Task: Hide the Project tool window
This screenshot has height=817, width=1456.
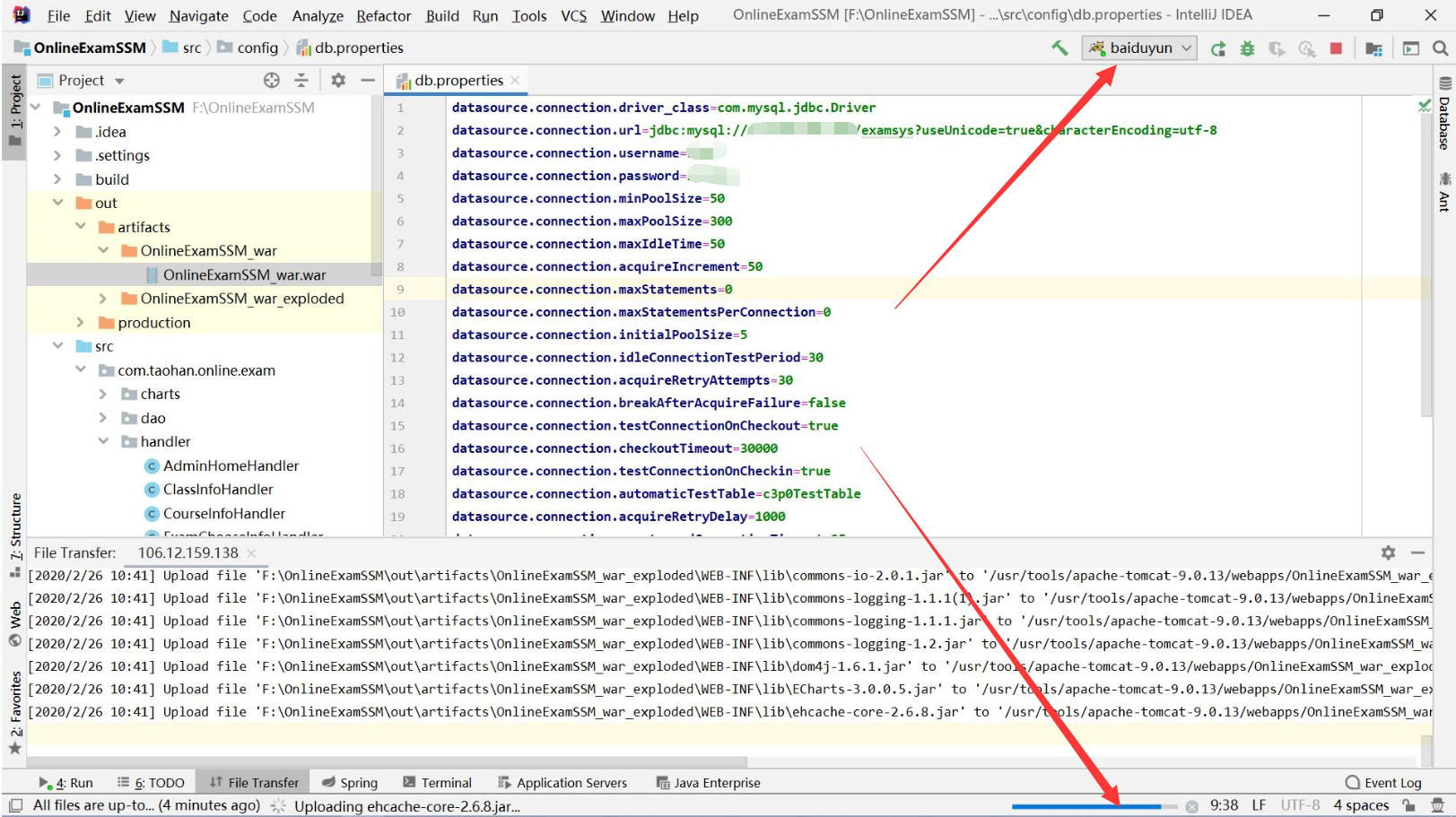Action: 368,80
